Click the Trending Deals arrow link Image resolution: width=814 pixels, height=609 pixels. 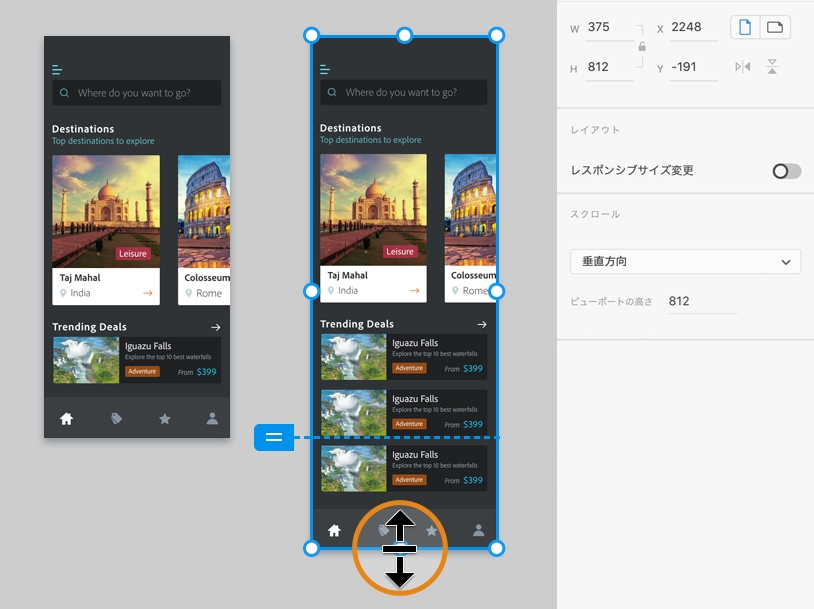(x=482, y=324)
